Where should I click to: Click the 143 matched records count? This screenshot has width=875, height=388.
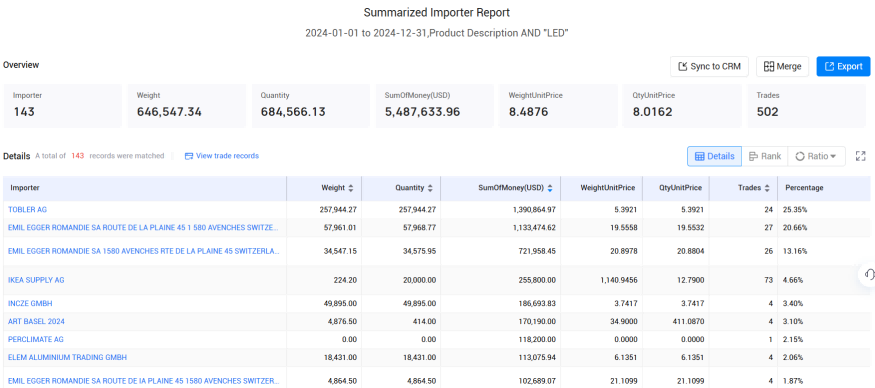click(78, 156)
